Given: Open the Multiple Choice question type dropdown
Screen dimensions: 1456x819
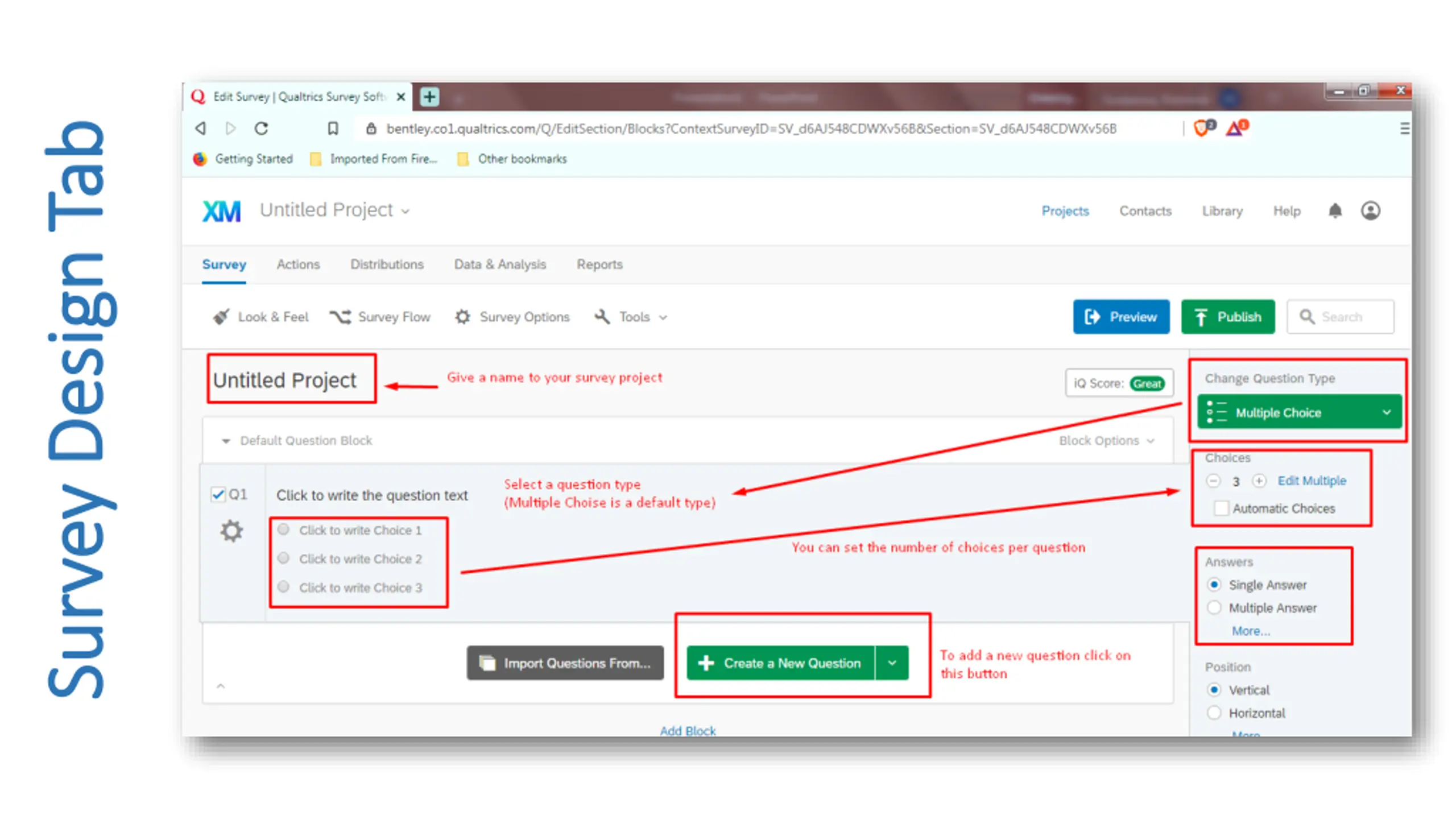Looking at the screenshot, I should pyautogui.click(x=1299, y=412).
